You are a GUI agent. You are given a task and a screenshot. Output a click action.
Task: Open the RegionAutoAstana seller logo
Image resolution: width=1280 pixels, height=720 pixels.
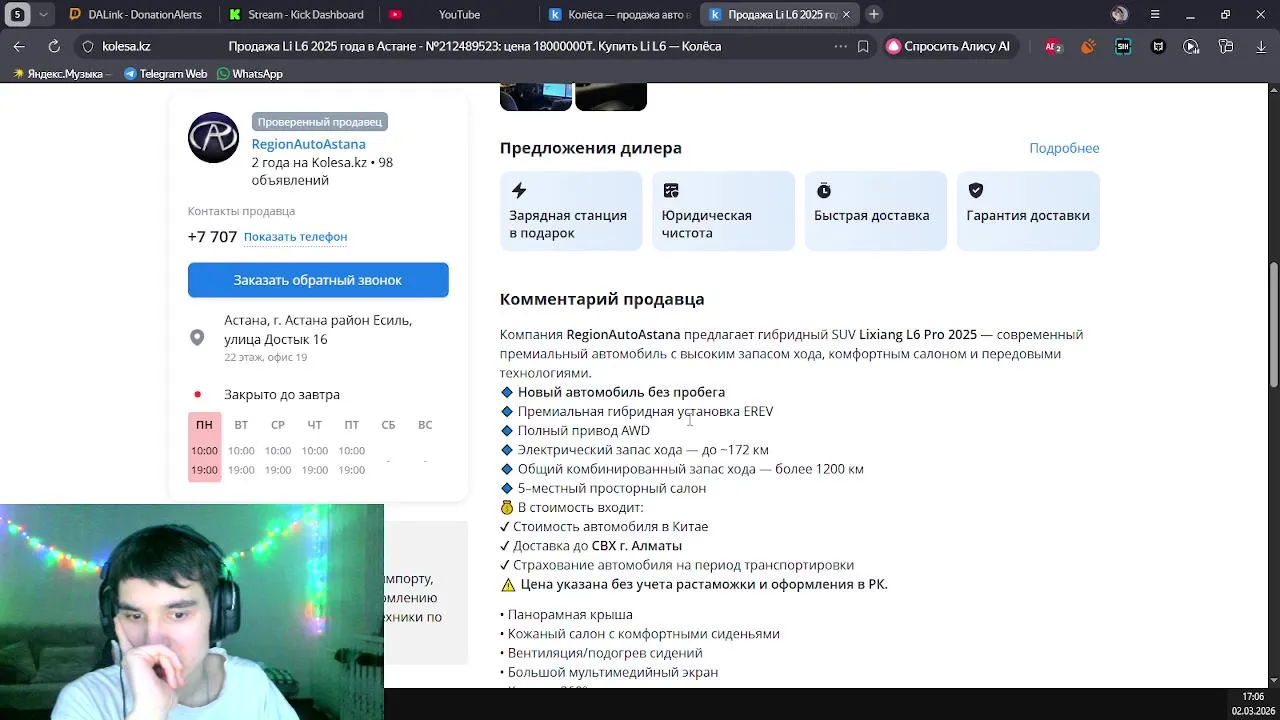point(213,137)
